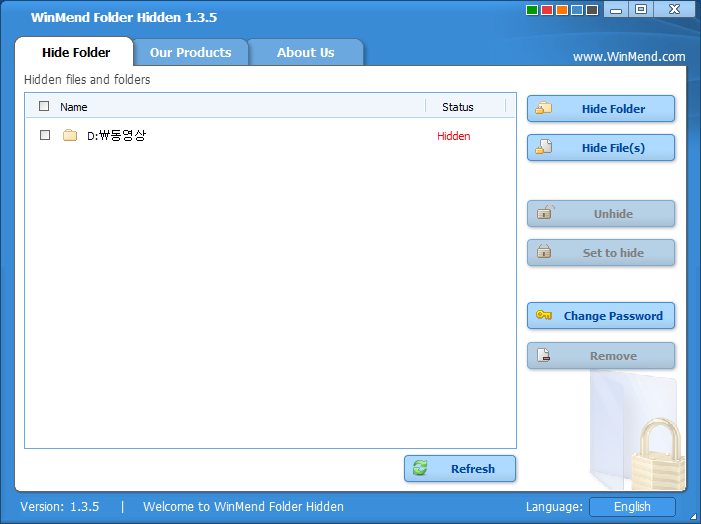Click the key icon on Change Password

tap(544, 315)
